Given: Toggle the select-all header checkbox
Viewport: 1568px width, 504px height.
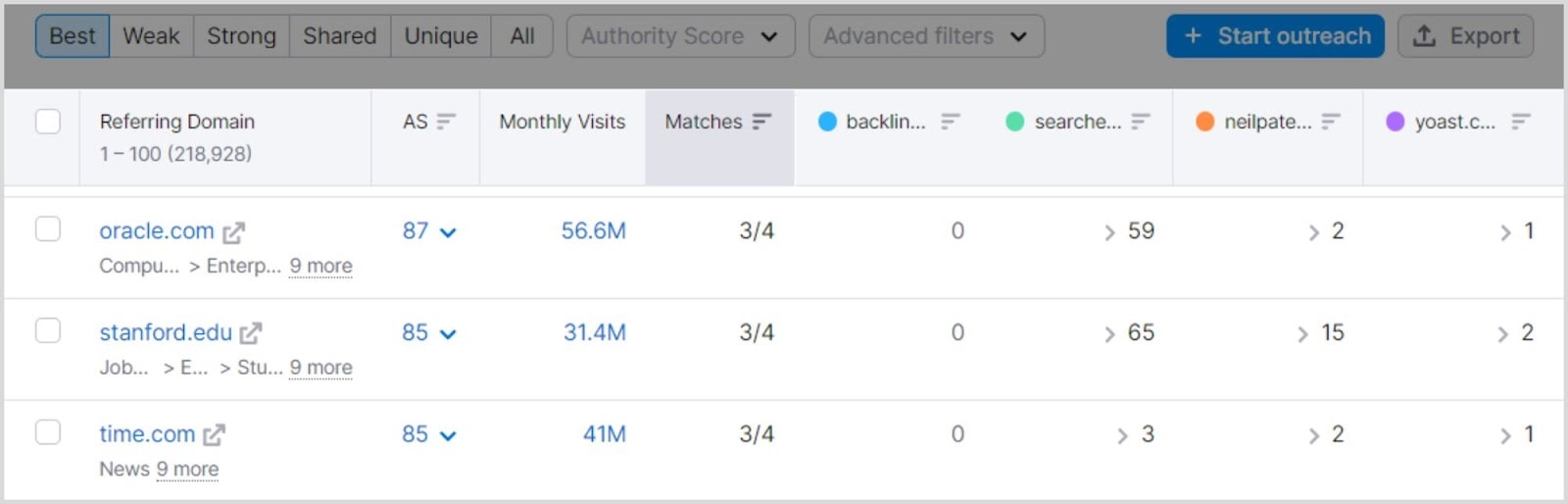Looking at the screenshot, I should (48, 122).
